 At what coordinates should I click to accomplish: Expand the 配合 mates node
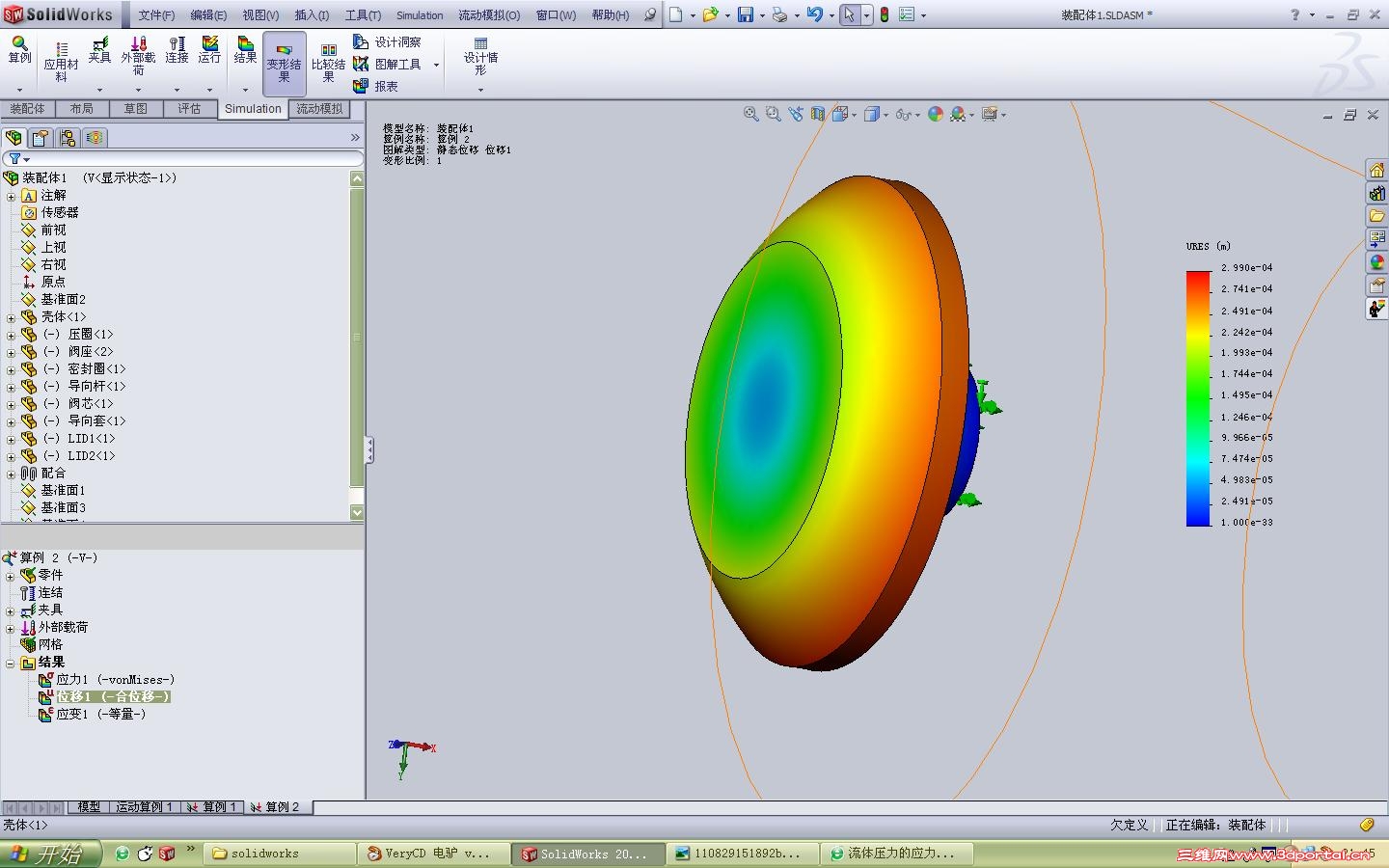click(x=12, y=474)
